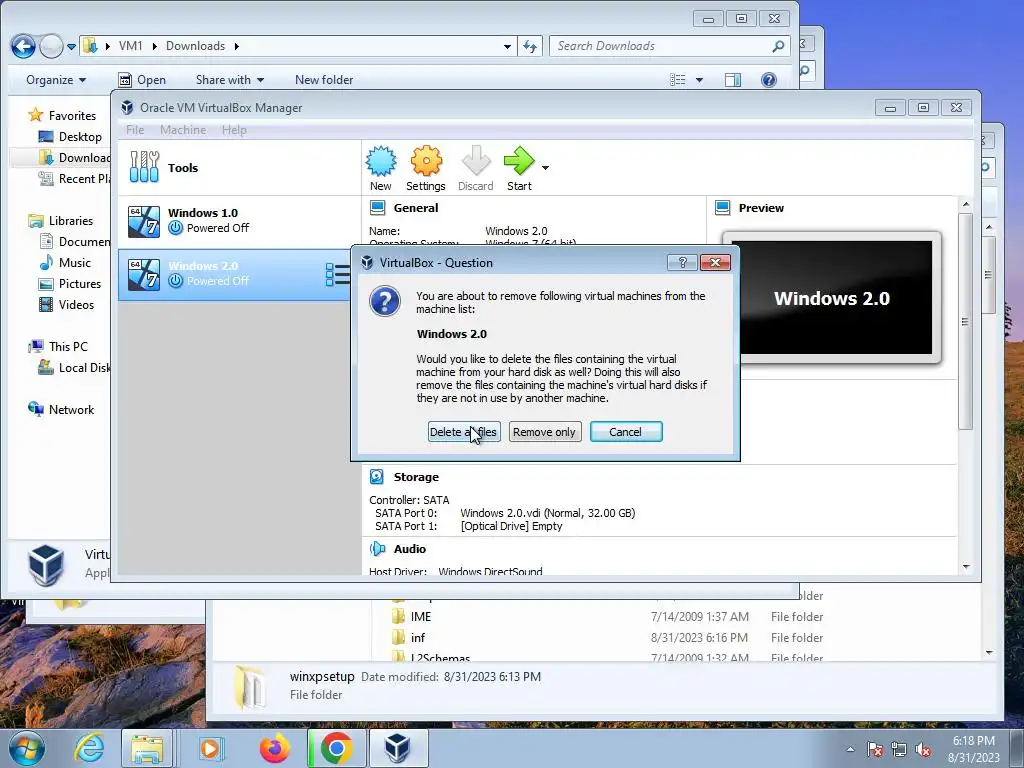The image size is (1024, 768).
Task: Open the File menu in VirtualBox
Action: click(x=135, y=130)
